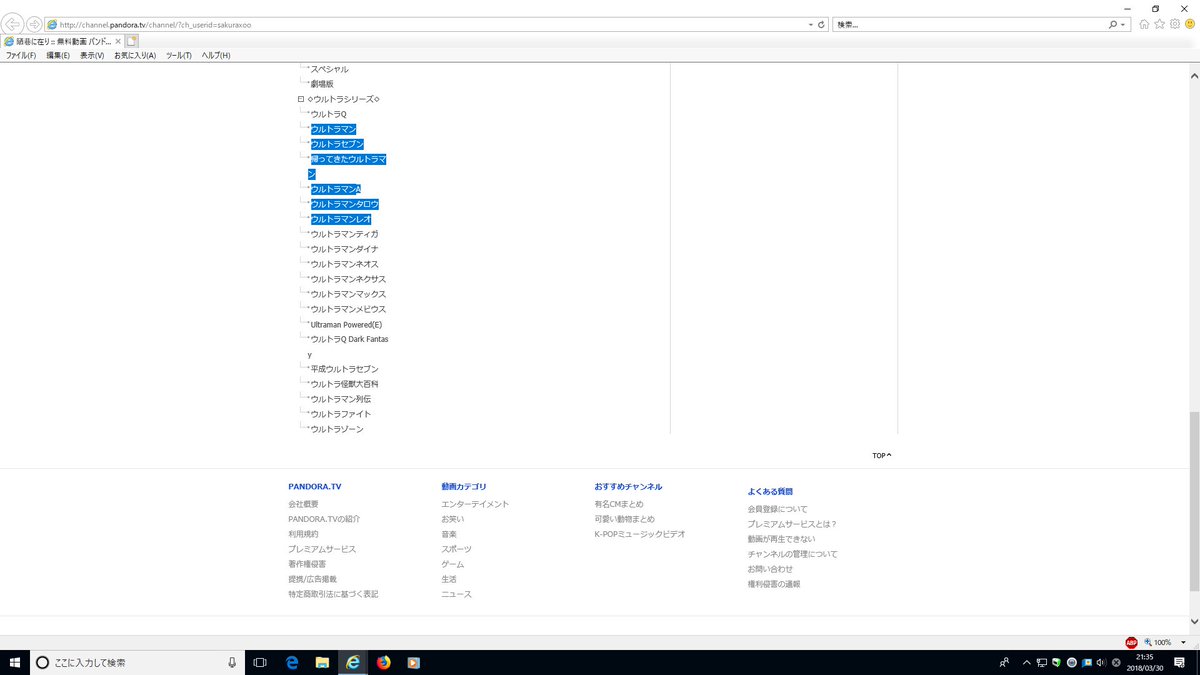Open ウルトラマン列伝 category
Viewport: 1200px width, 675px height.
[x=341, y=399]
